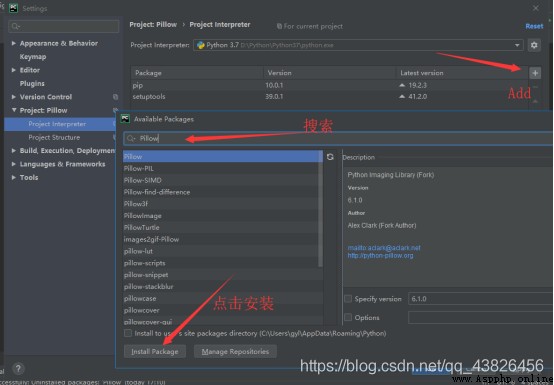Click the Install Package button
Viewport: 554px width, 385px height.
155,351
